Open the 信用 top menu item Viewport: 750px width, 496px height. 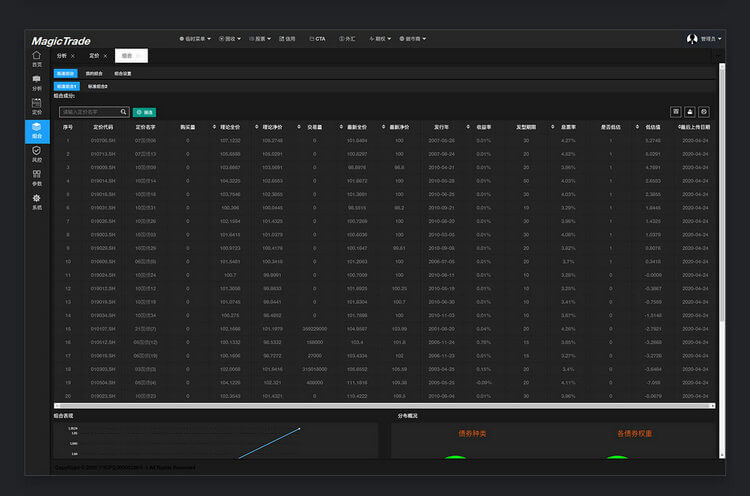[287, 39]
